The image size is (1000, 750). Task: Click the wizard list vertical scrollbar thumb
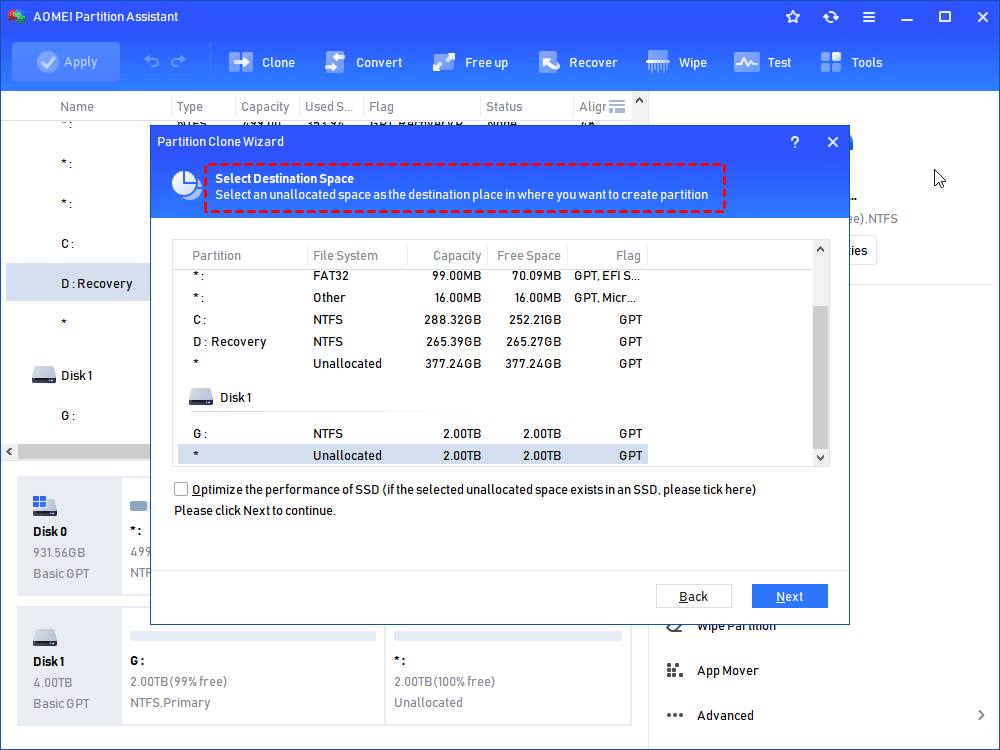pyautogui.click(x=821, y=378)
